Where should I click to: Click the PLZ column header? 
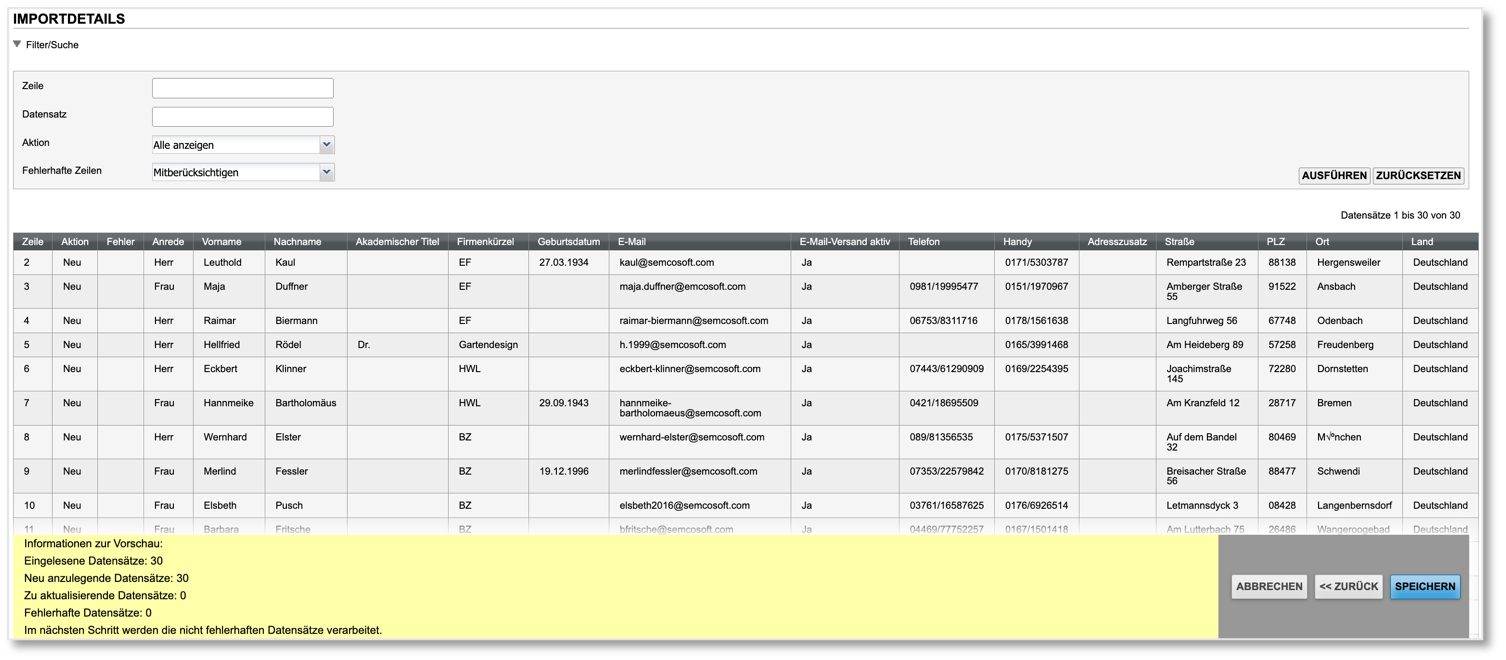point(1275,242)
